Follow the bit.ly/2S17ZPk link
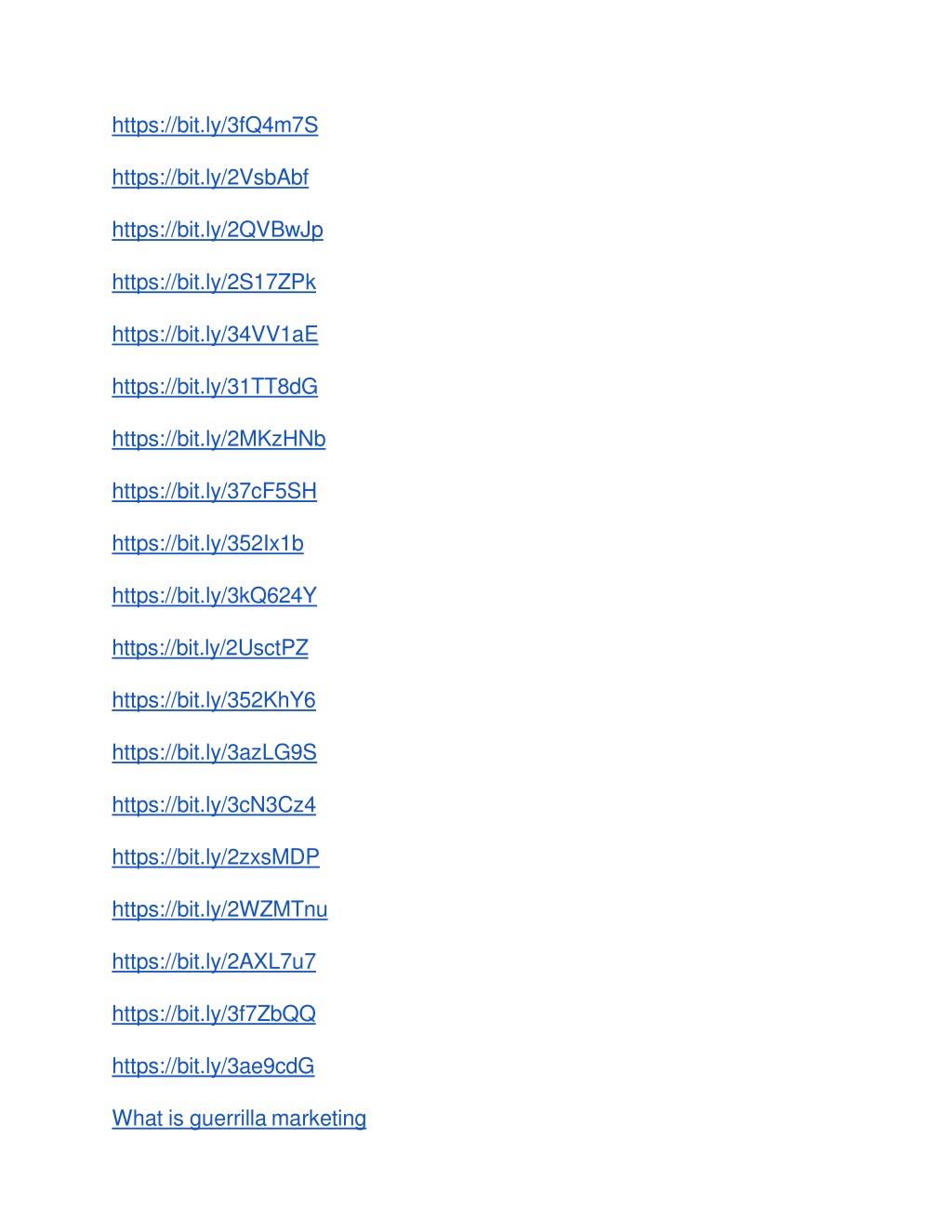This screenshot has height=1232, width=952. pos(214,282)
